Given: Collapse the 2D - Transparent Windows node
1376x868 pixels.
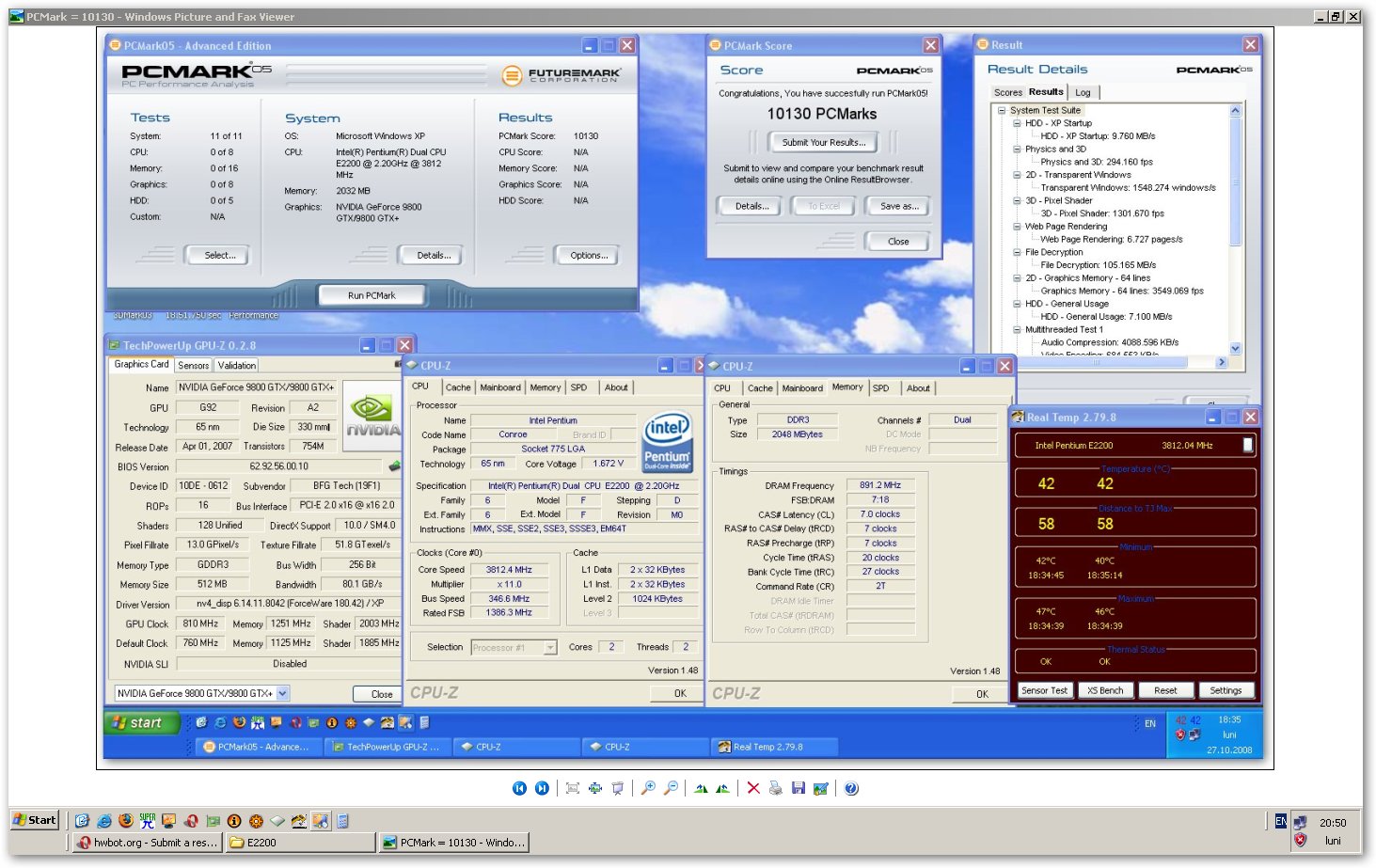Looking at the screenshot, I should [1017, 175].
